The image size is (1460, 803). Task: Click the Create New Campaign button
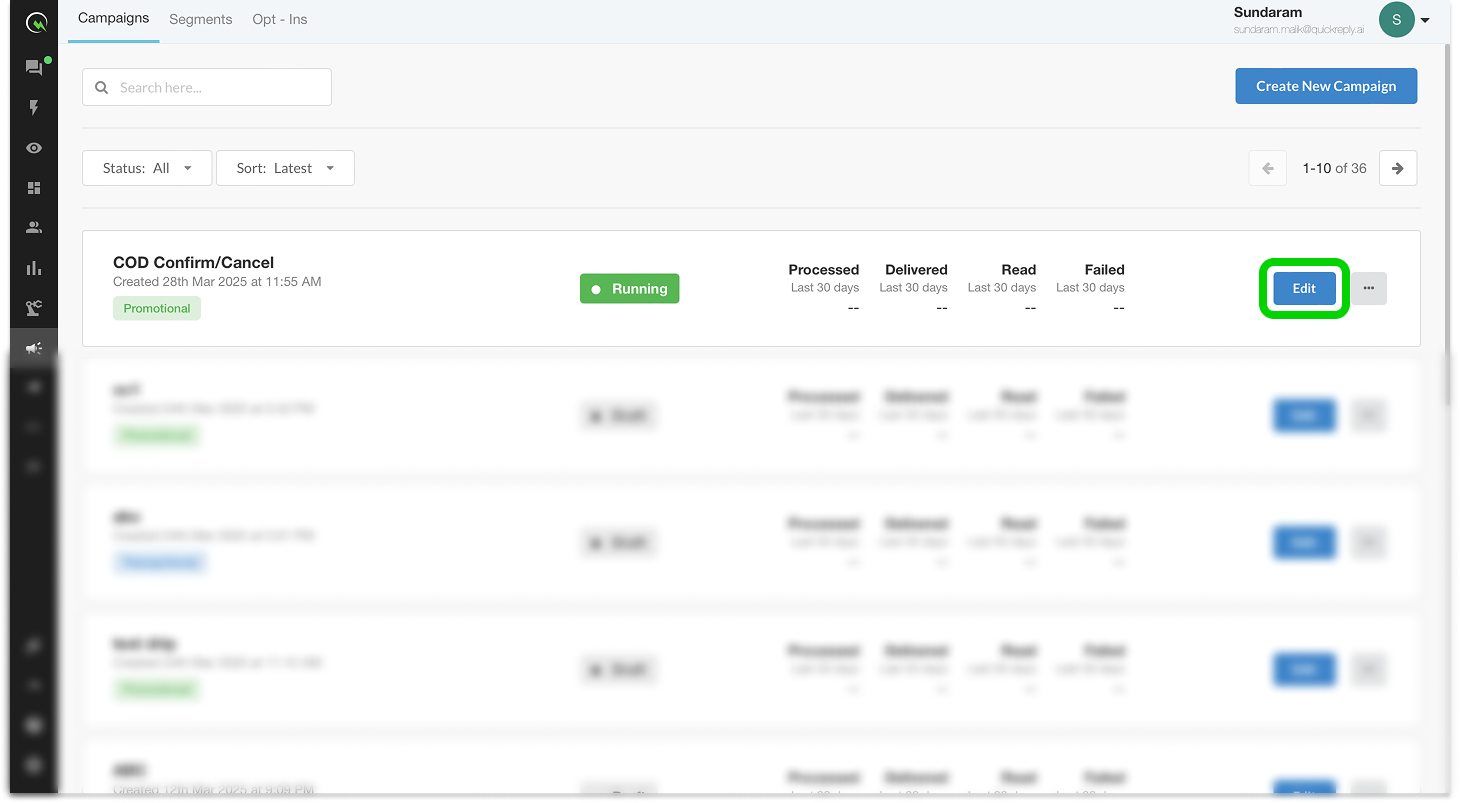(x=1325, y=86)
